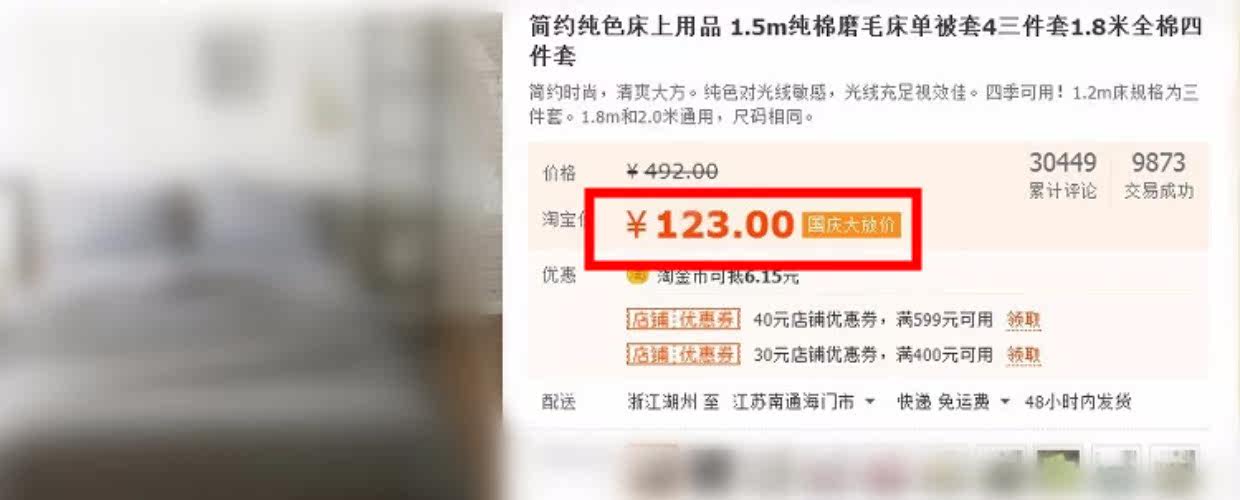Viewport: 1240px width, 500px height.
Task: Claim the 40元 store coupon via 领取
Action: pyautogui.click(x=1023, y=320)
